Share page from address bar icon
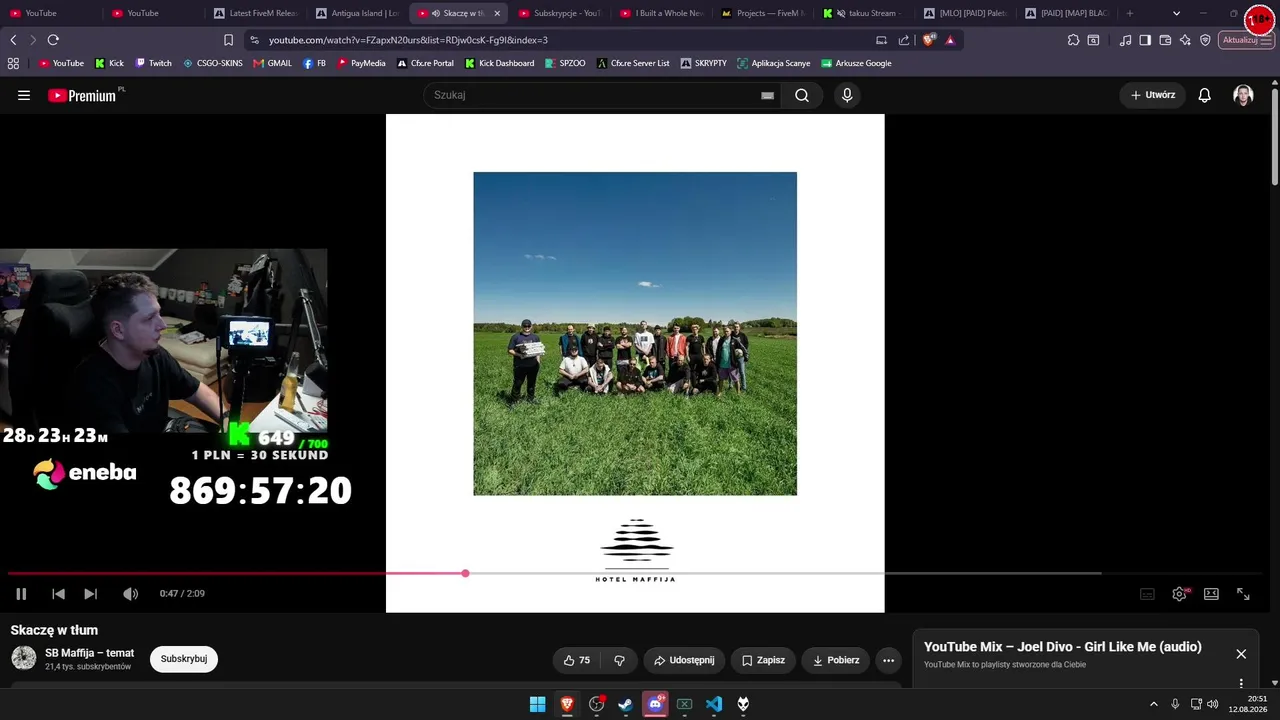 [x=904, y=40]
